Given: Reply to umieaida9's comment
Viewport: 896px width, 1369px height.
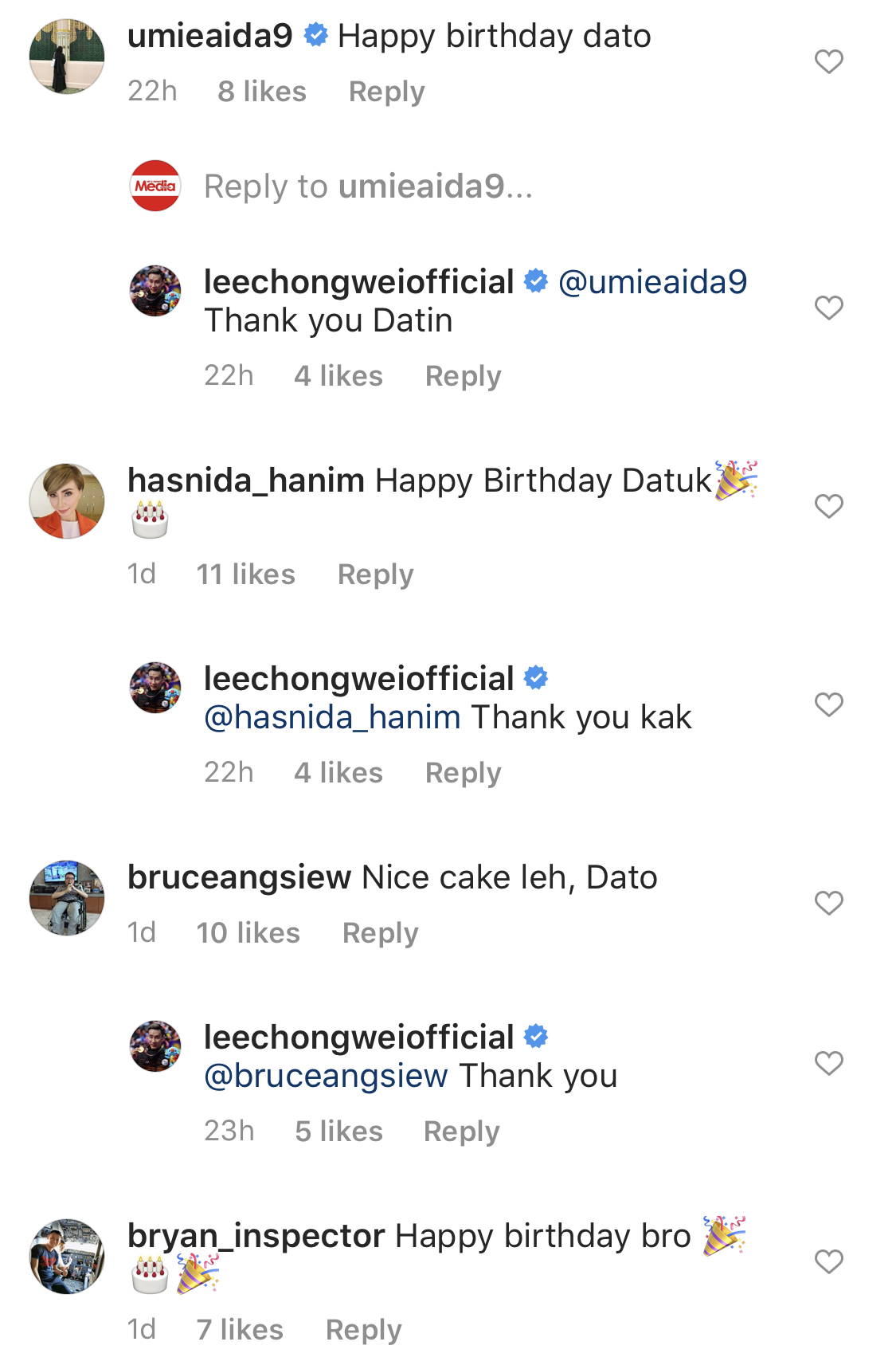Looking at the screenshot, I should [x=386, y=92].
